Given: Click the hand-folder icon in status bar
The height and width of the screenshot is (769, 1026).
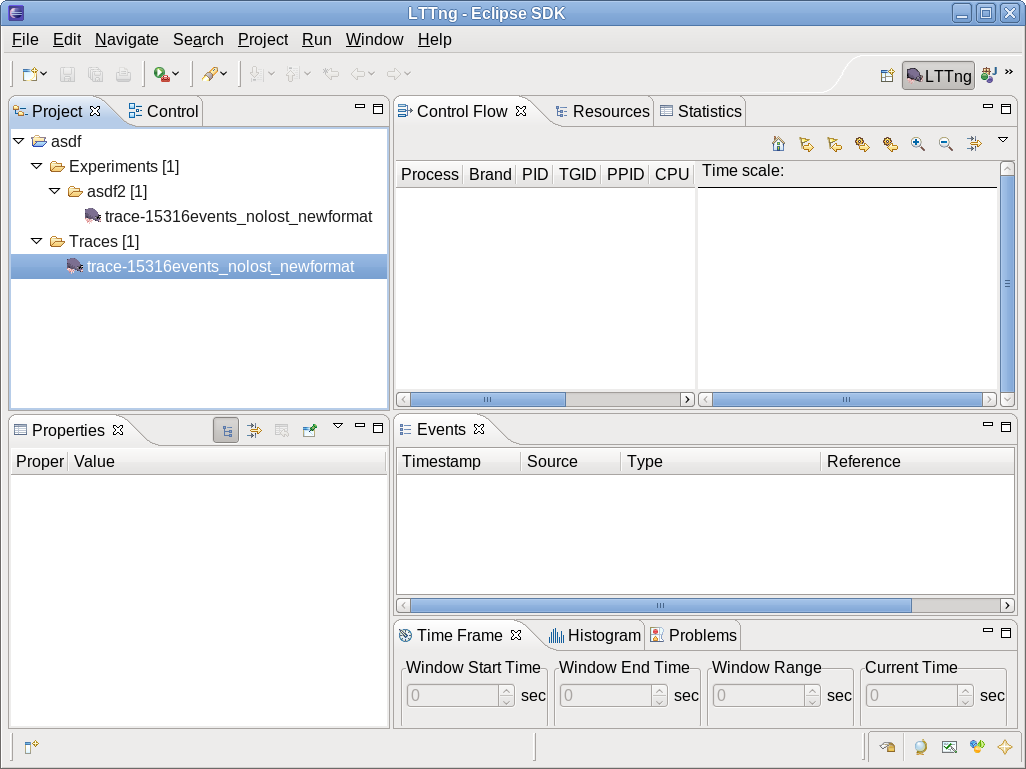Looking at the screenshot, I should (887, 747).
